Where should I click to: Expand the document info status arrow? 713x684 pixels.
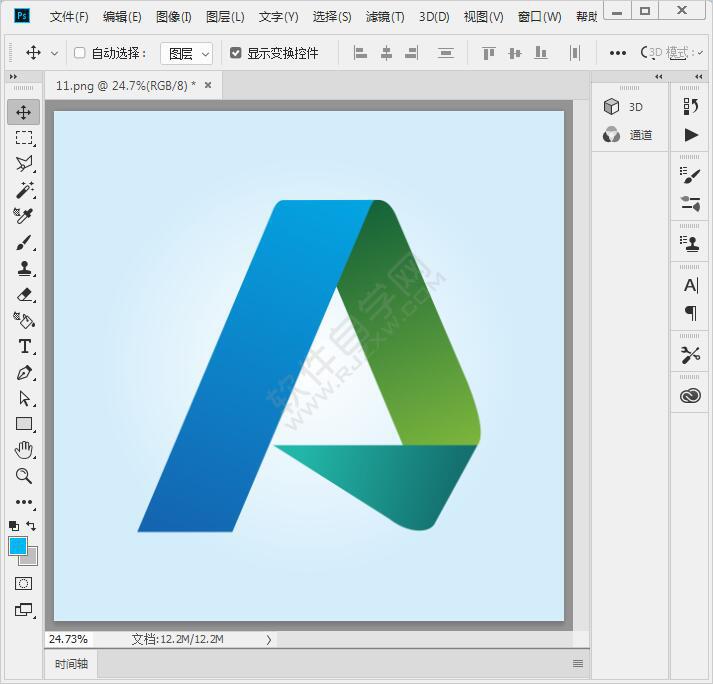(269, 639)
